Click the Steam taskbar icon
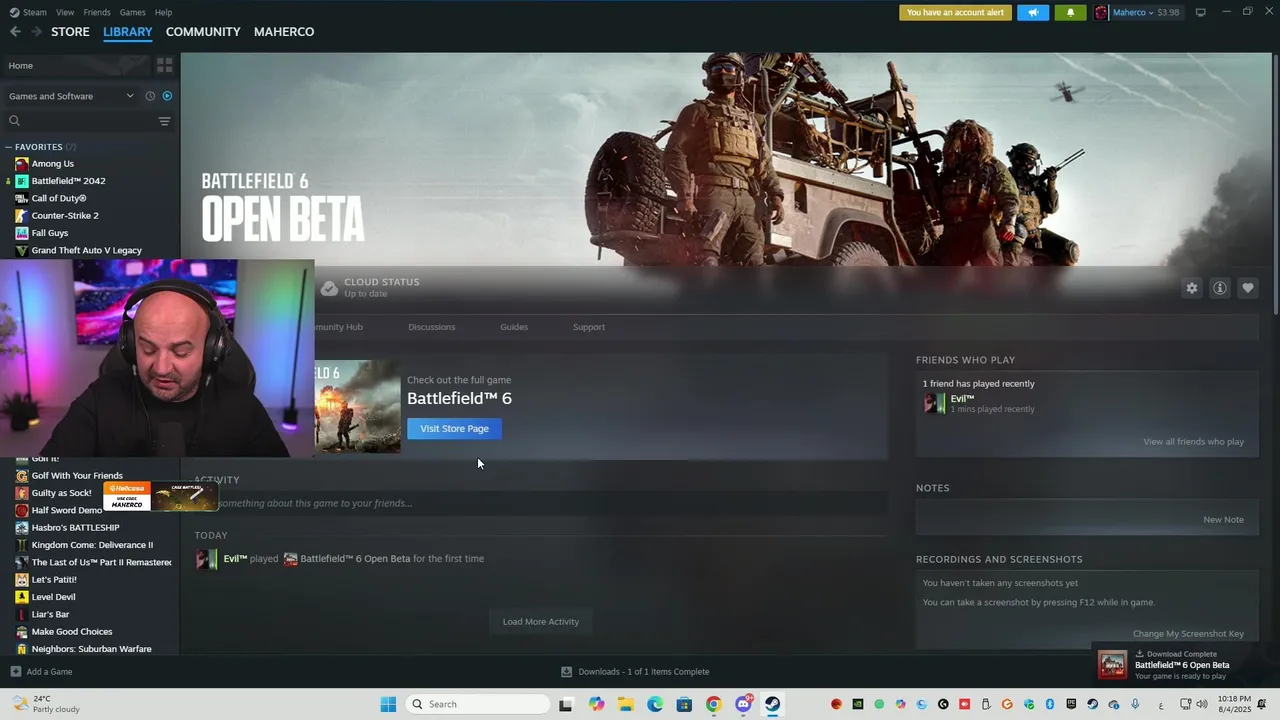This screenshot has width=1280, height=720. click(772, 704)
